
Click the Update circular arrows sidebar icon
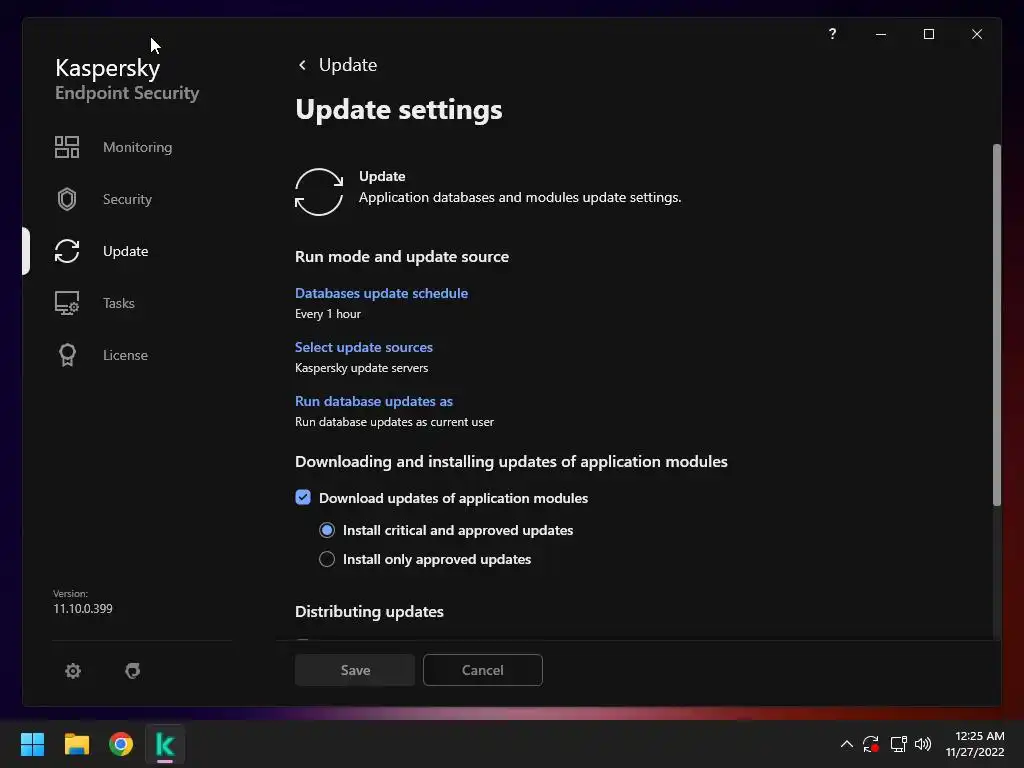(67, 251)
